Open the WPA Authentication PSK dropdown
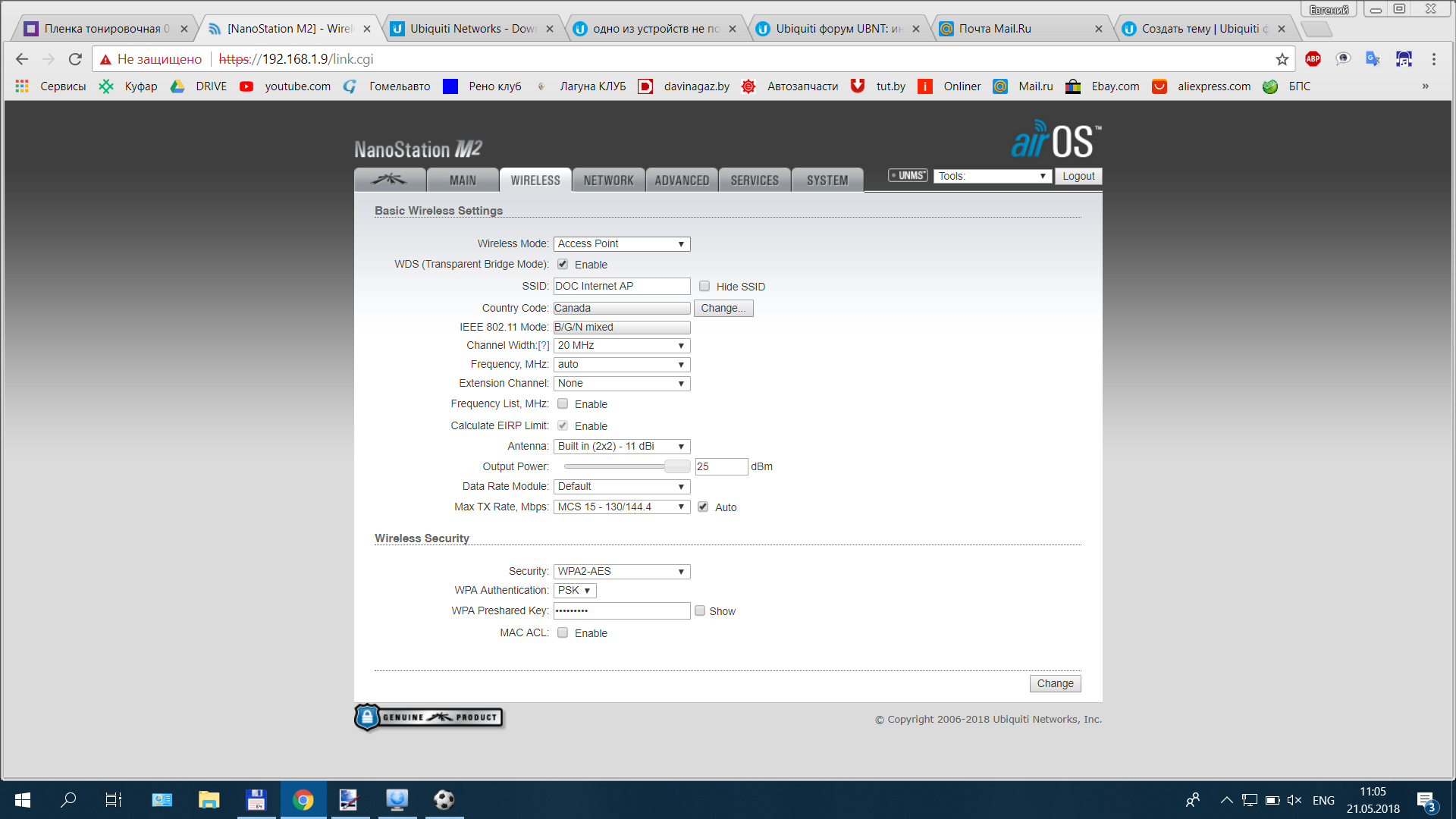 (575, 590)
